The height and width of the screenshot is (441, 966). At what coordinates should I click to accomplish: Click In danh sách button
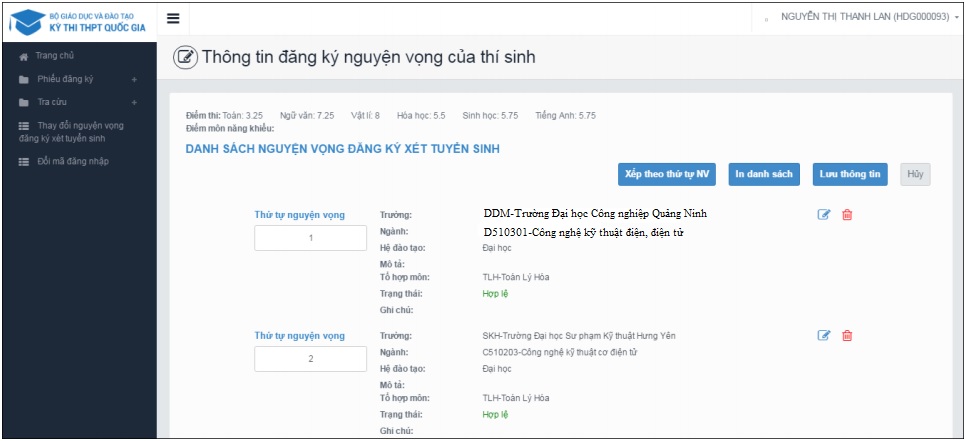tap(764, 174)
